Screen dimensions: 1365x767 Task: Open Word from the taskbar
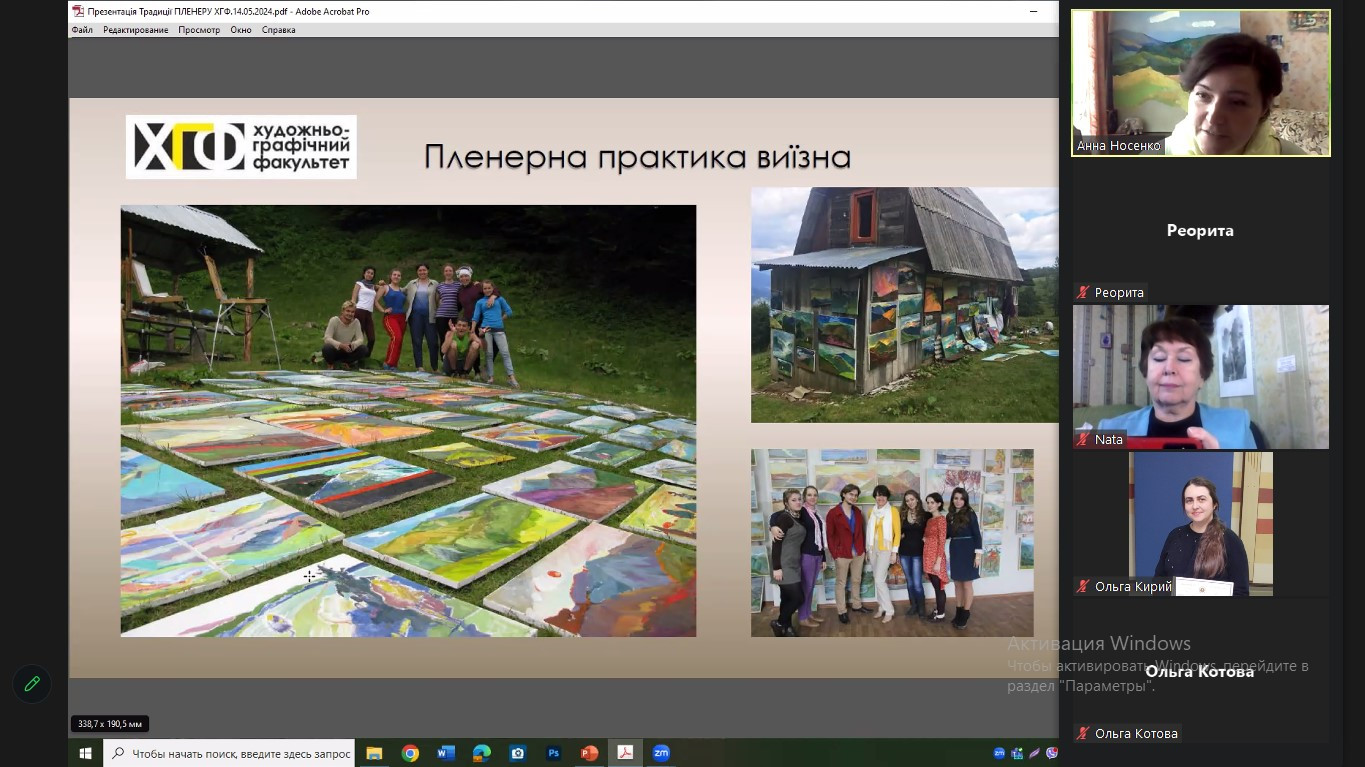(x=446, y=753)
